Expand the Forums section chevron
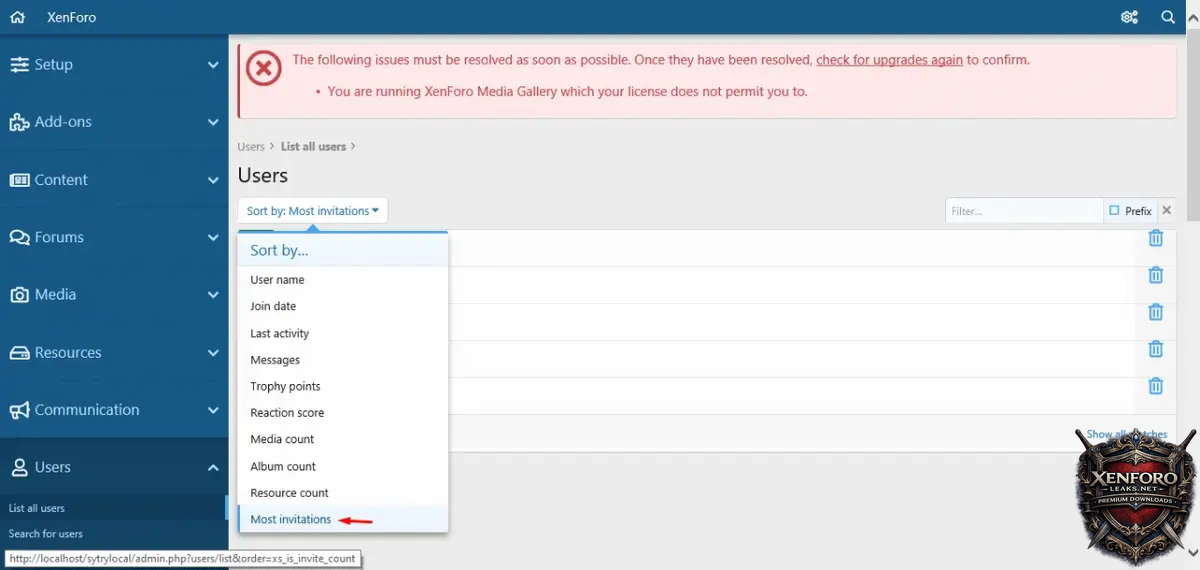Viewport: 1200px width, 570px height. (x=213, y=238)
